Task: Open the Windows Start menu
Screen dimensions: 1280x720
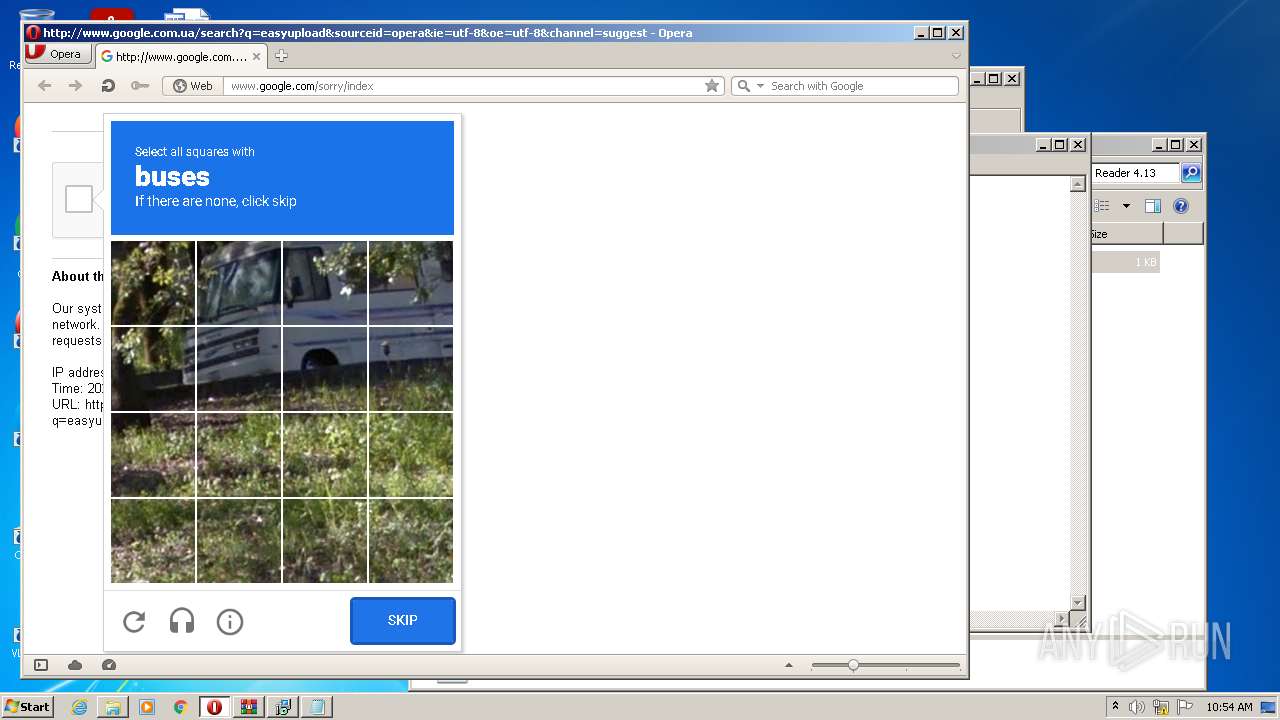Action: point(27,707)
